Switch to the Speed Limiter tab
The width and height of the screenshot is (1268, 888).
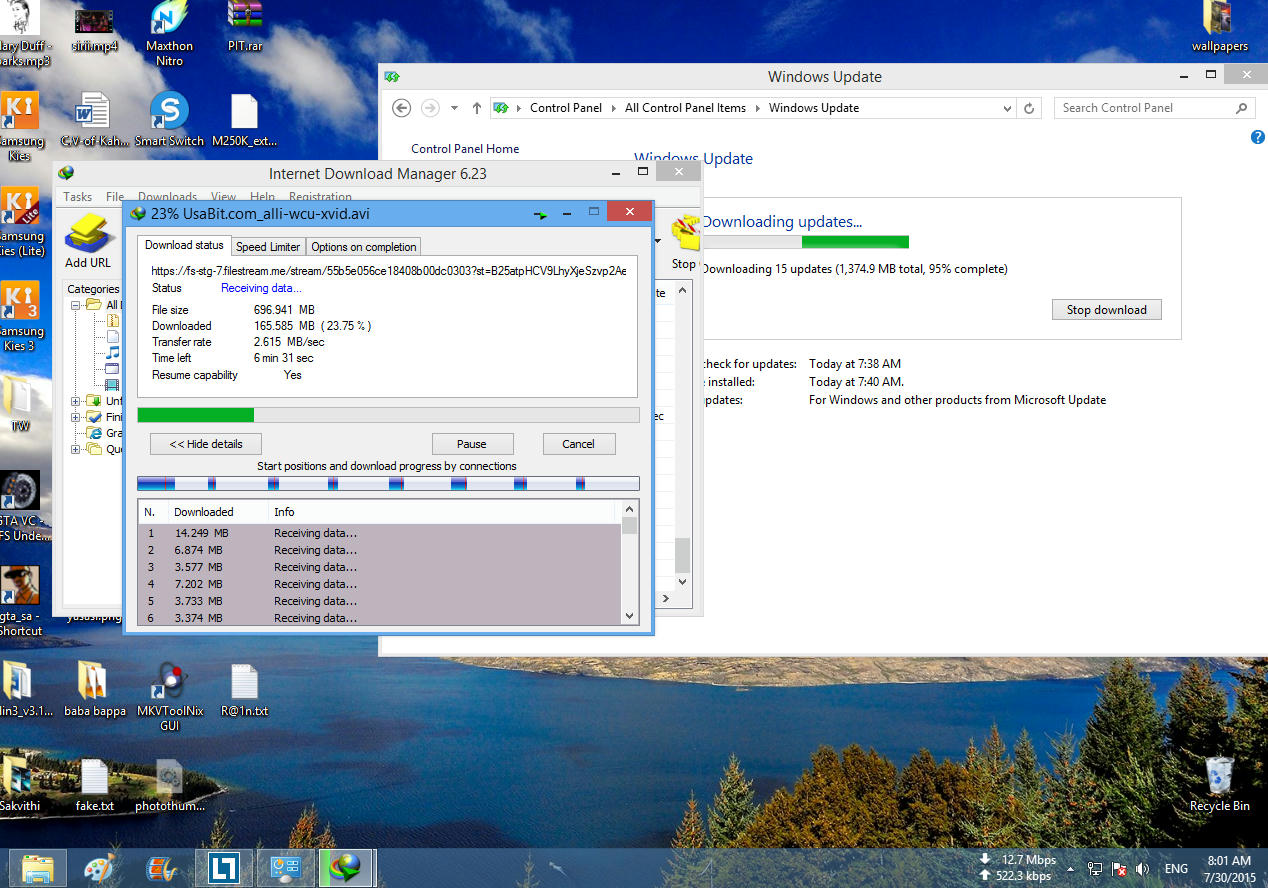coord(268,247)
